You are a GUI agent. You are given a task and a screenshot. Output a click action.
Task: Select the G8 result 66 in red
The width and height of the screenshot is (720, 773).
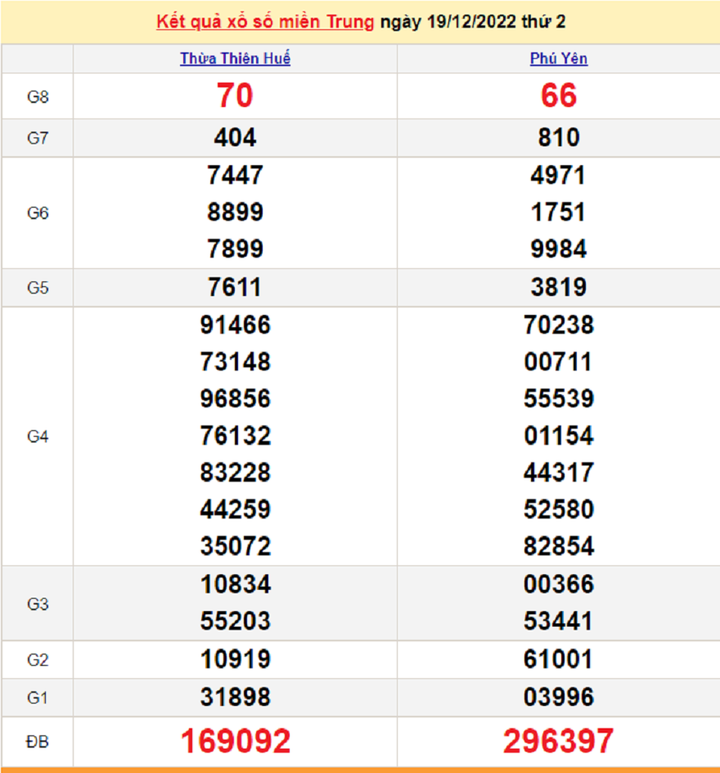(558, 96)
